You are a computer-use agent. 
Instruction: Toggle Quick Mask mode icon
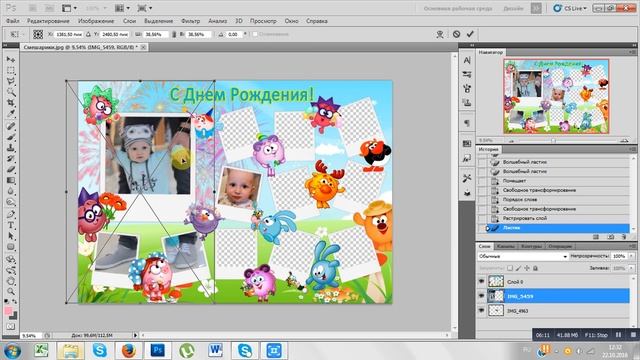[x=11, y=327]
